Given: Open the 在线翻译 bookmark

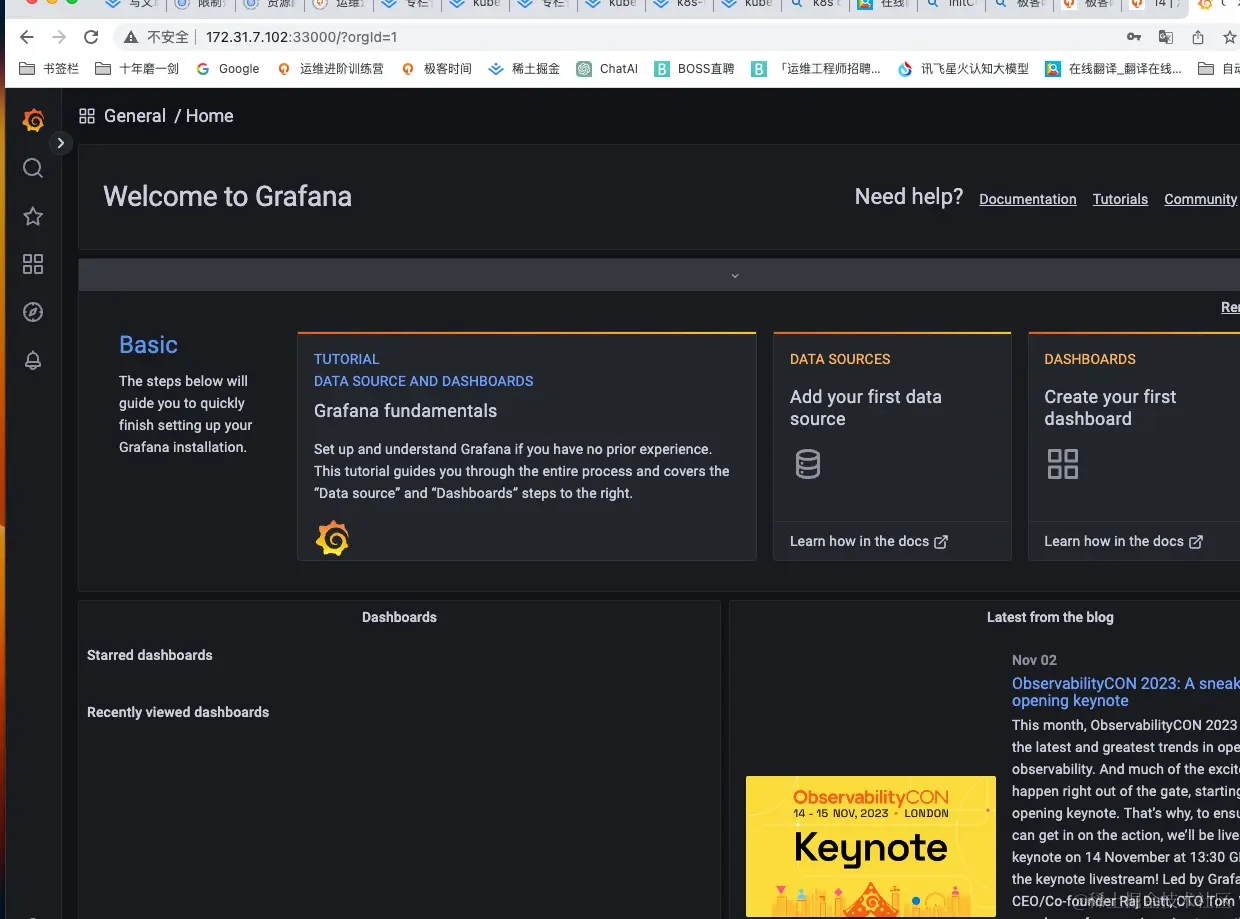Looking at the screenshot, I should coord(1113,69).
